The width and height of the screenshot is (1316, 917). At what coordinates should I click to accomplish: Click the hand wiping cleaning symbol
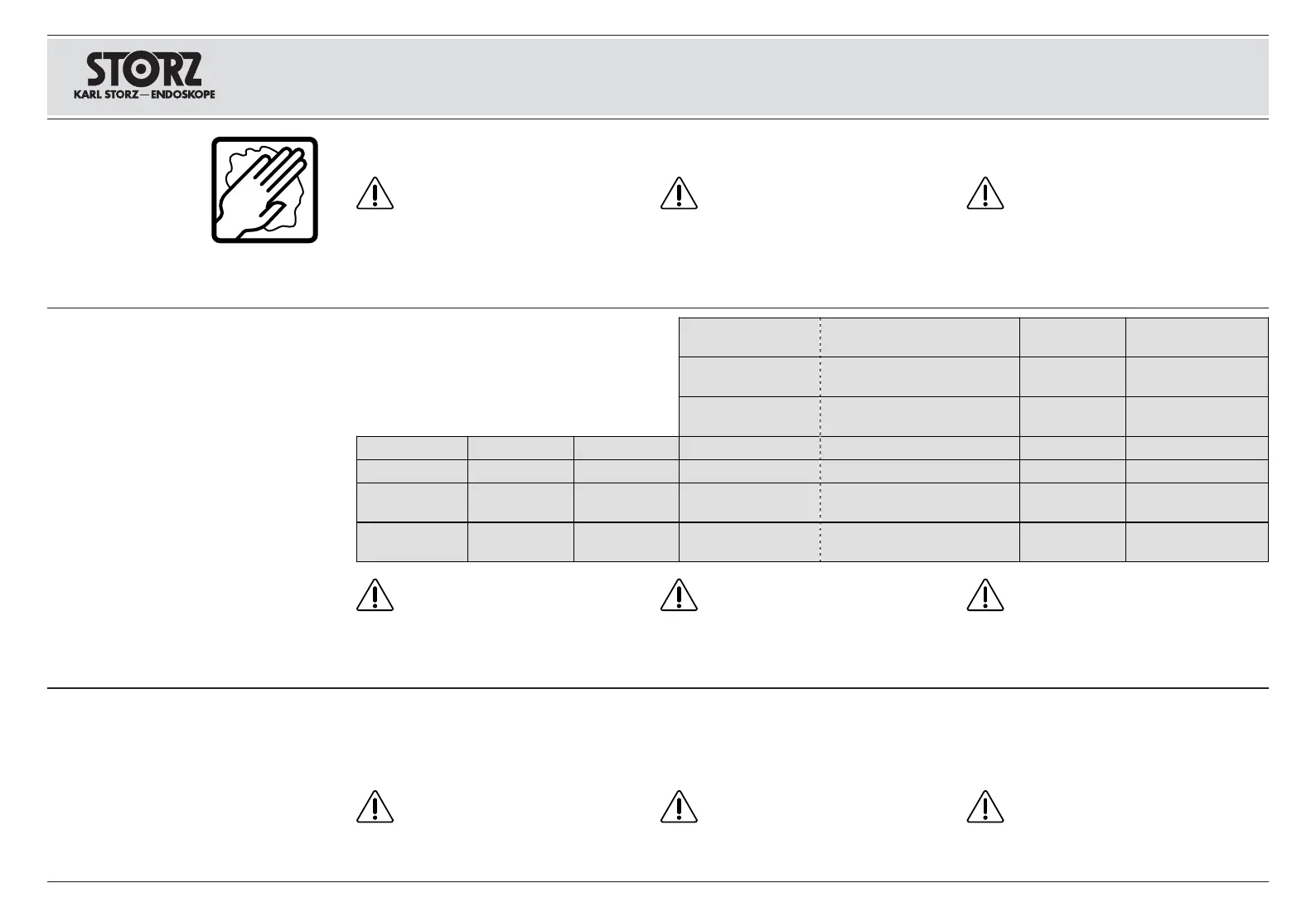264,190
